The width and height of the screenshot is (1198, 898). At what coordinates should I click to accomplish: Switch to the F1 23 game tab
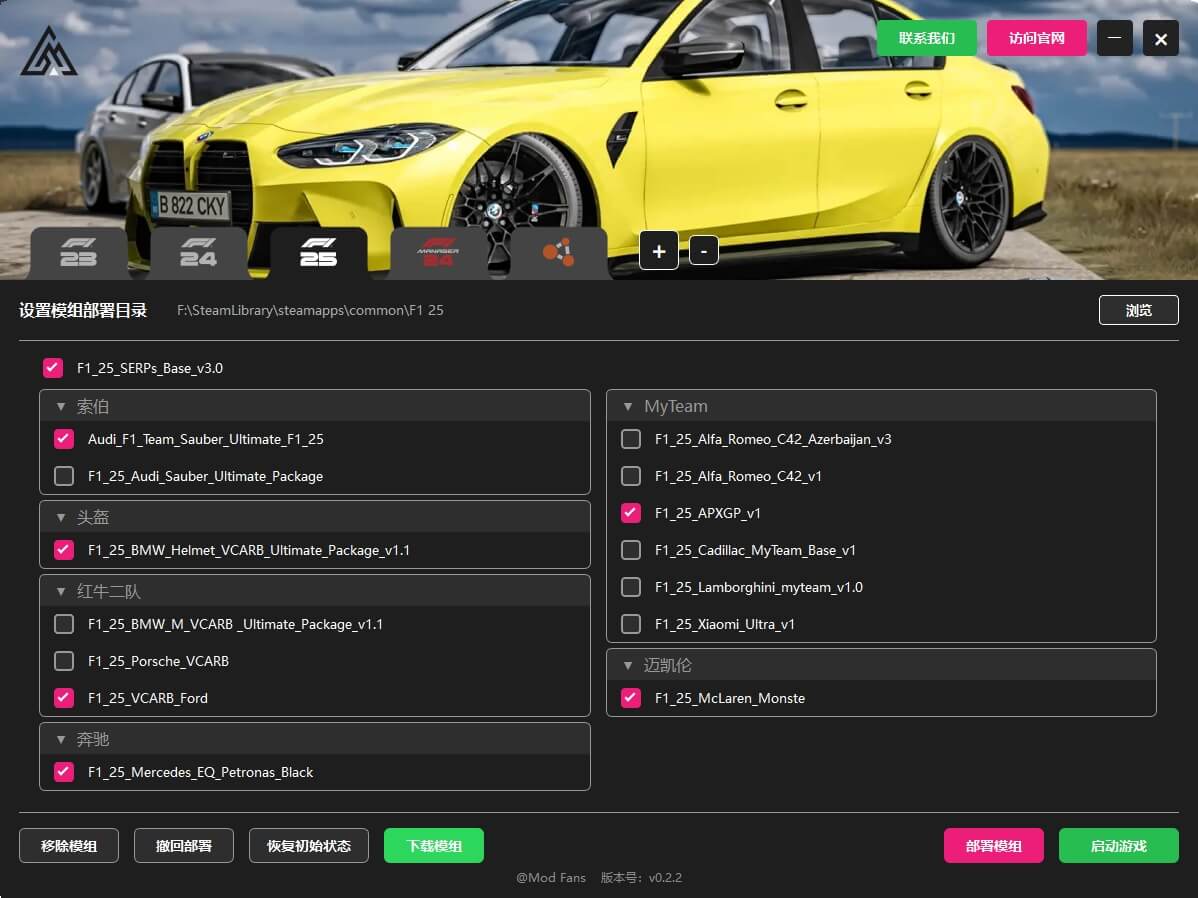[x=79, y=253]
